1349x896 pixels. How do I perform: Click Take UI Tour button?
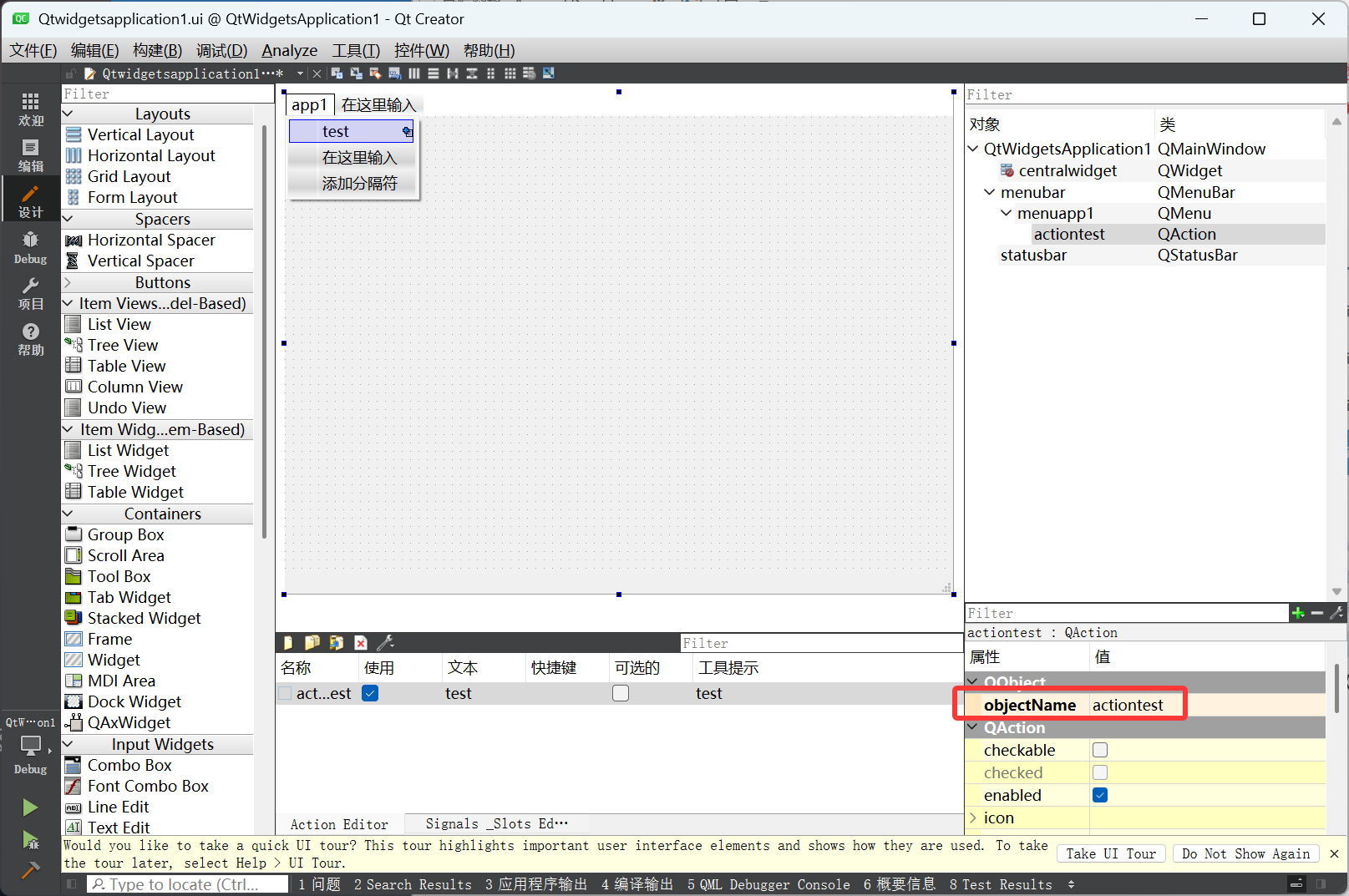click(1111, 853)
